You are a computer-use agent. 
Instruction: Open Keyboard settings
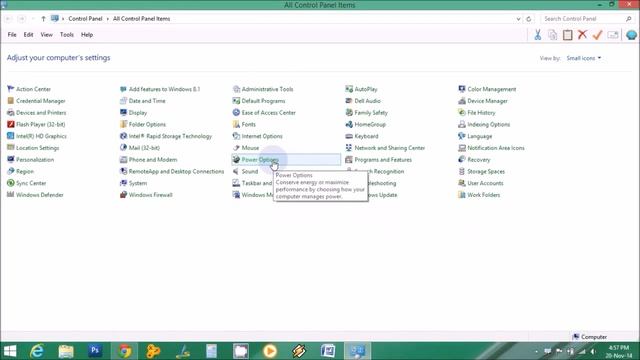[362, 136]
